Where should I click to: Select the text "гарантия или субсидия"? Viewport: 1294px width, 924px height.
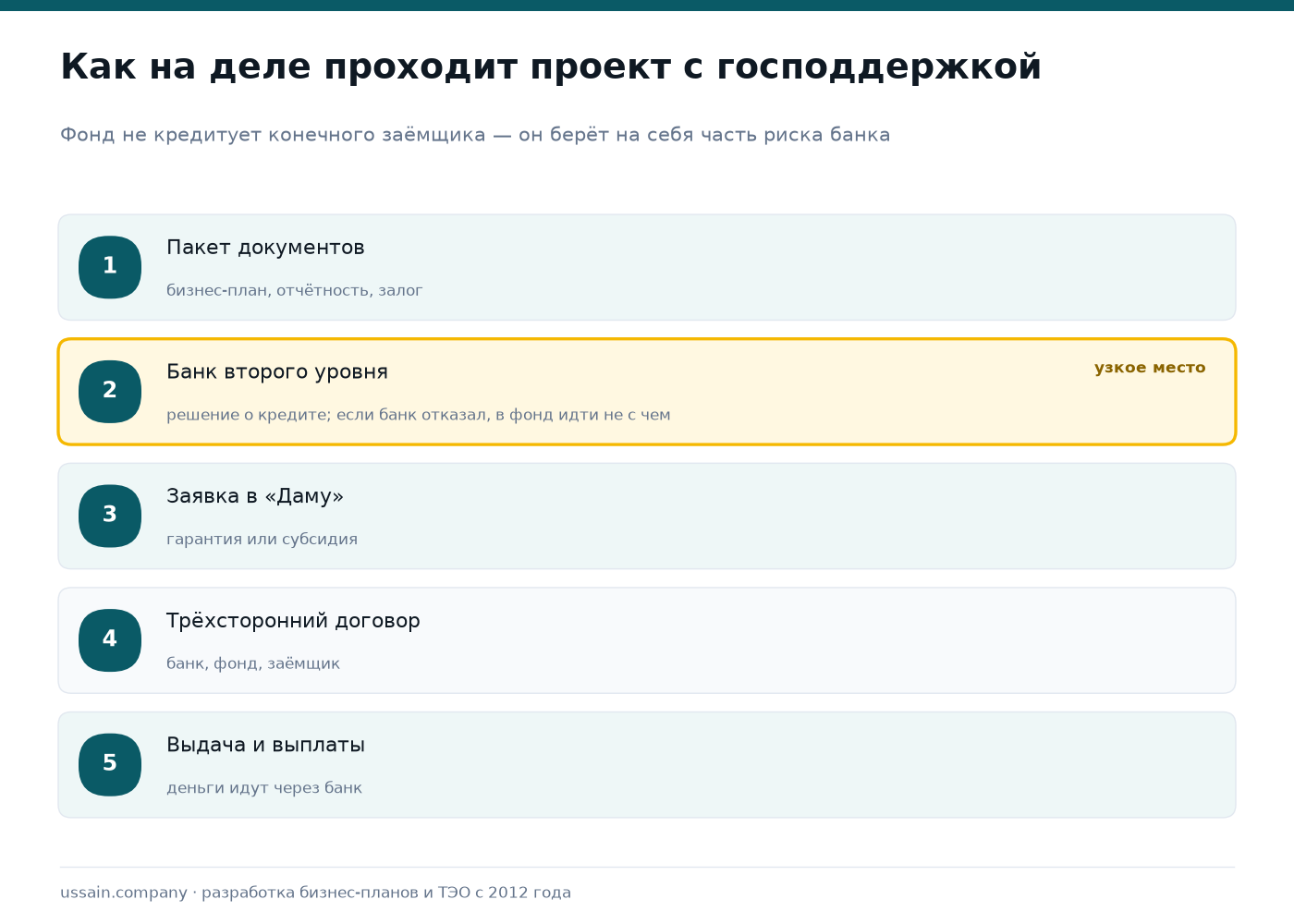[x=262, y=539]
